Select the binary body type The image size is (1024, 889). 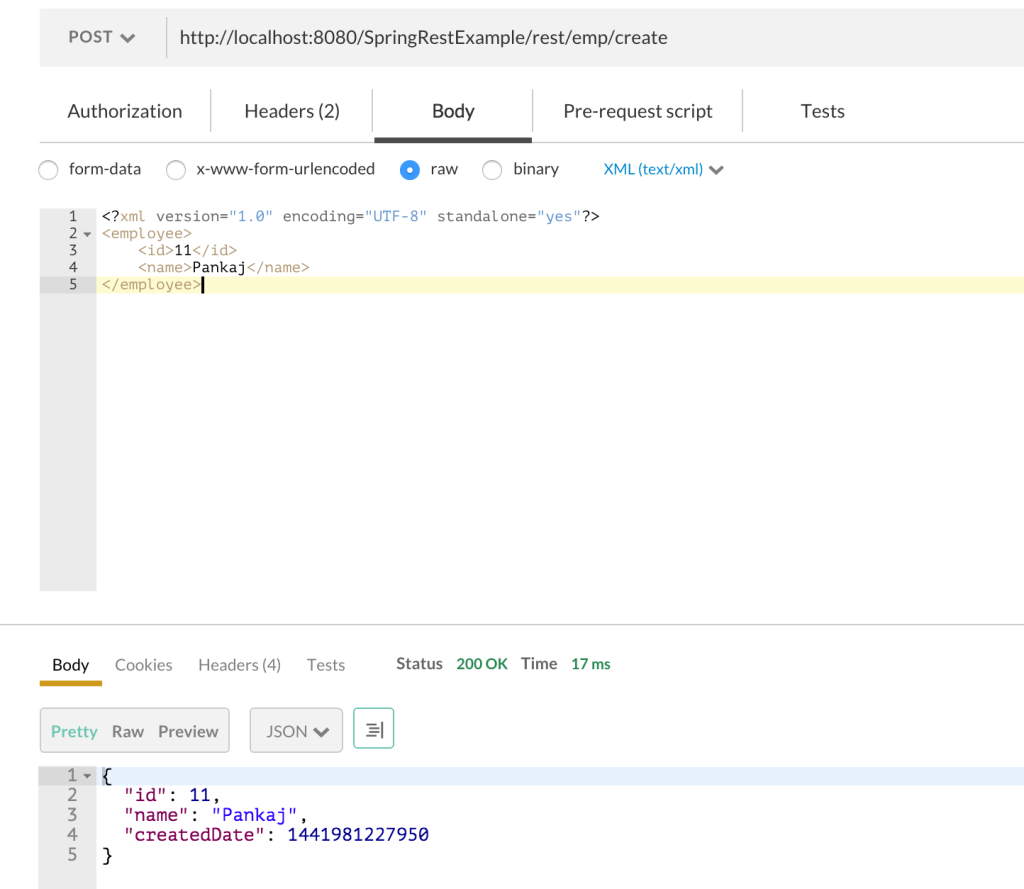(x=492, y=170)
